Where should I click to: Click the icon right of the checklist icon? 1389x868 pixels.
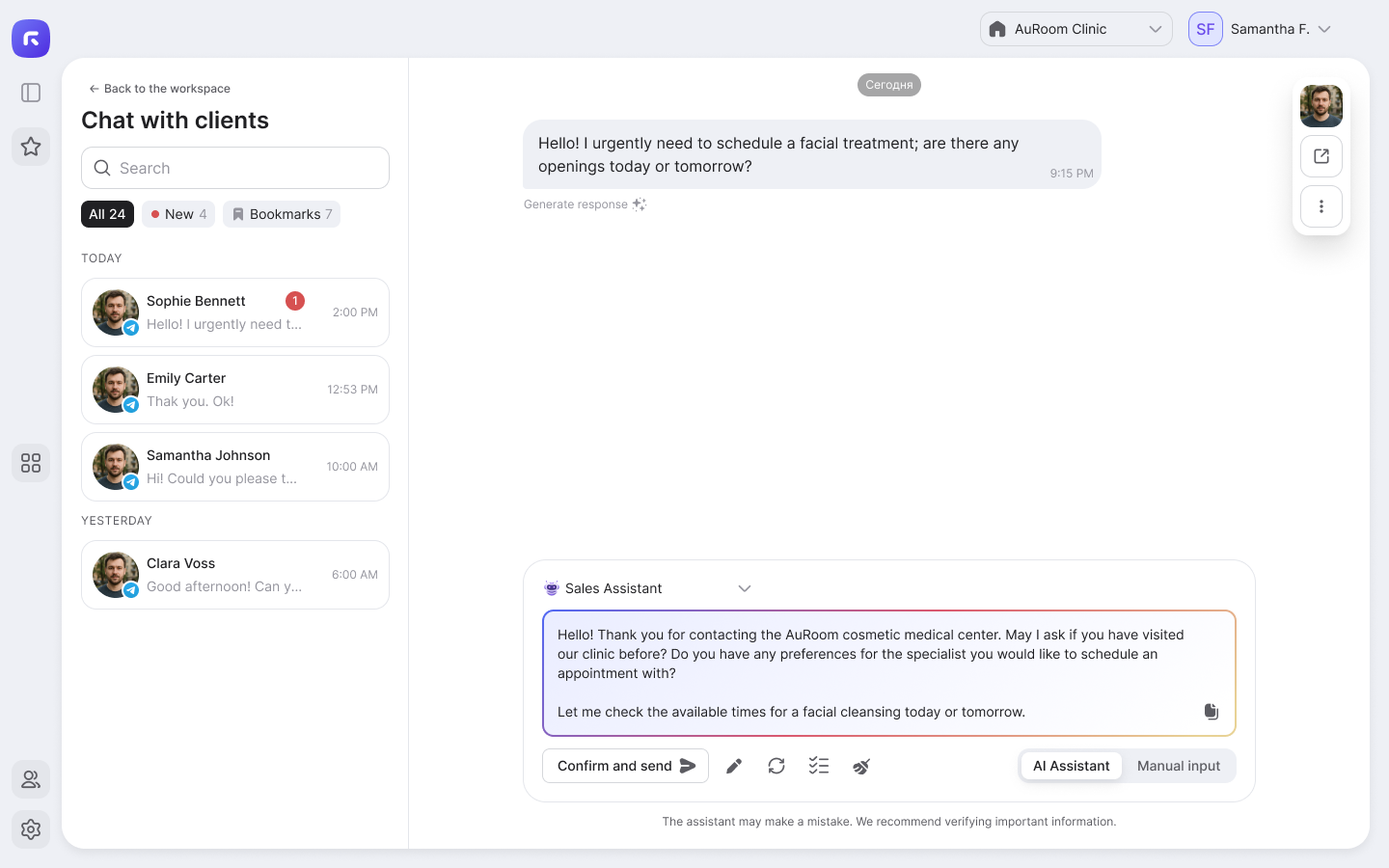pos(861,766)
